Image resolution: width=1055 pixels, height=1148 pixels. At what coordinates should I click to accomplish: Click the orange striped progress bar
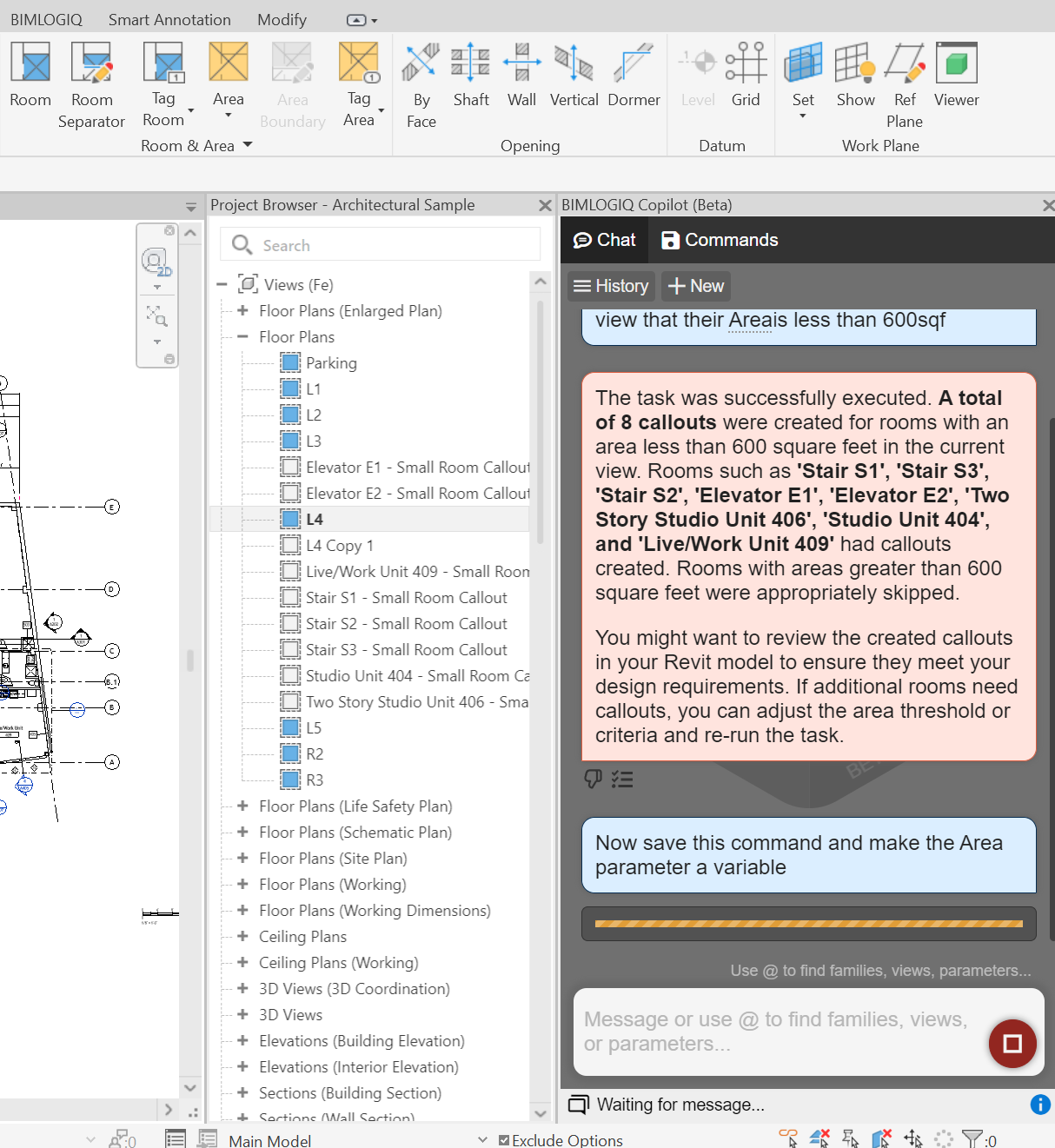(808, 924)
